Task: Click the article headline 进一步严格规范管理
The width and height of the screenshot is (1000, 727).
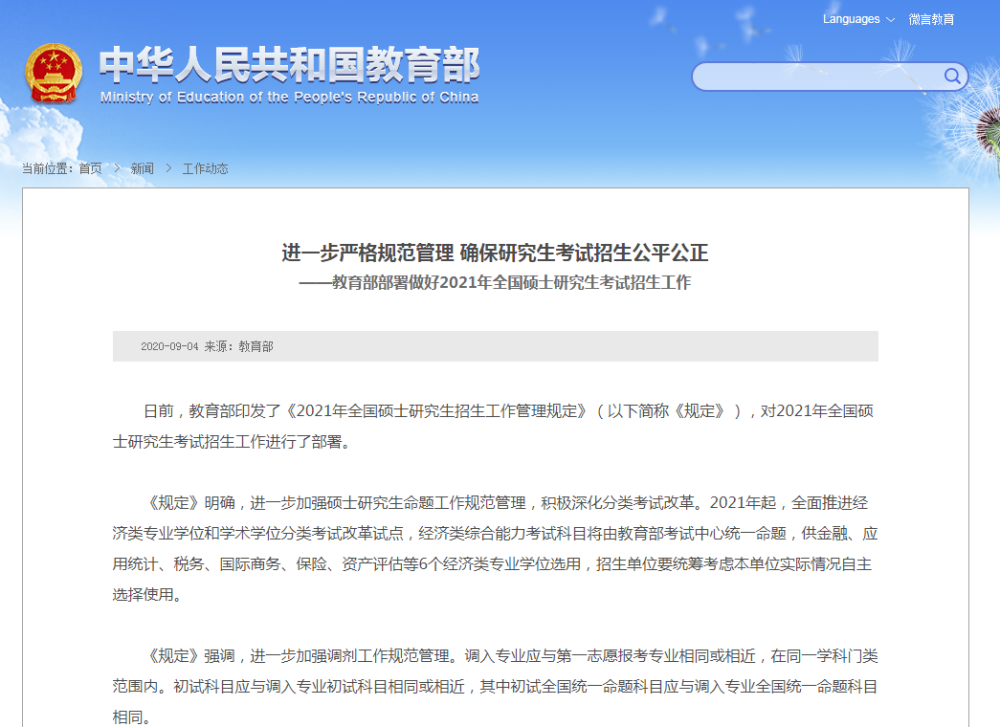Action: (495, 253)
